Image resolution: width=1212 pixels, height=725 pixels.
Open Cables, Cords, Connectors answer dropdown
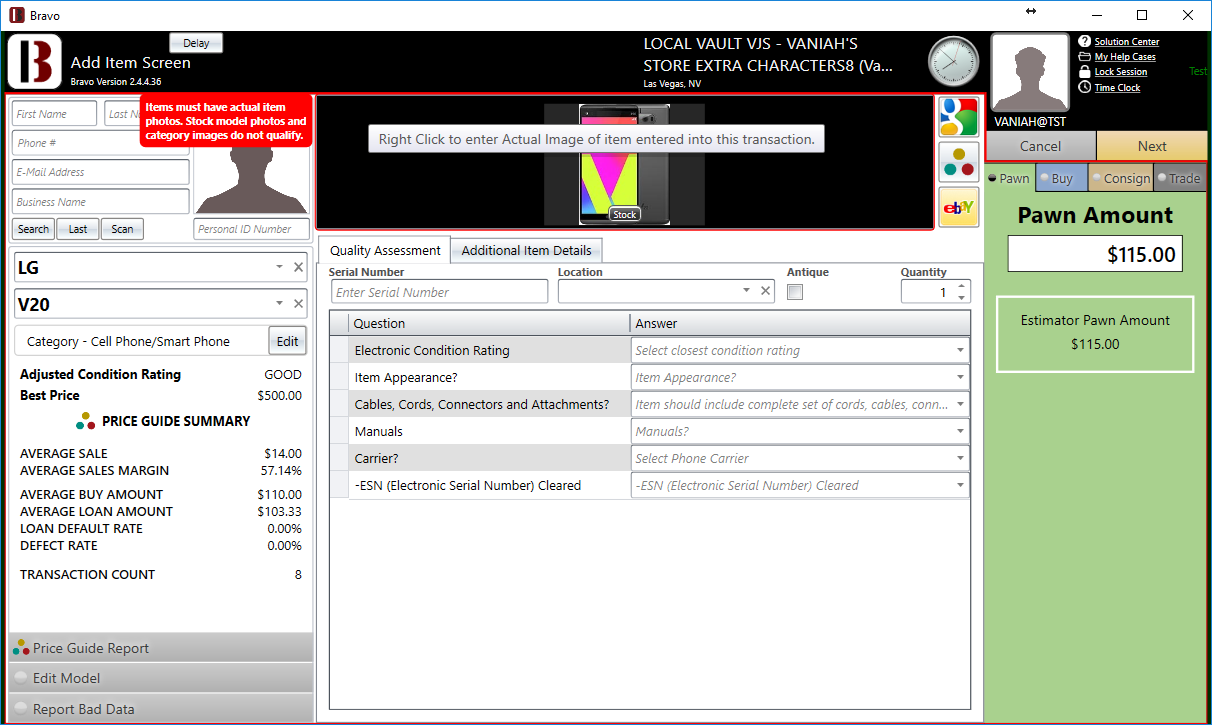coord(961,405)
